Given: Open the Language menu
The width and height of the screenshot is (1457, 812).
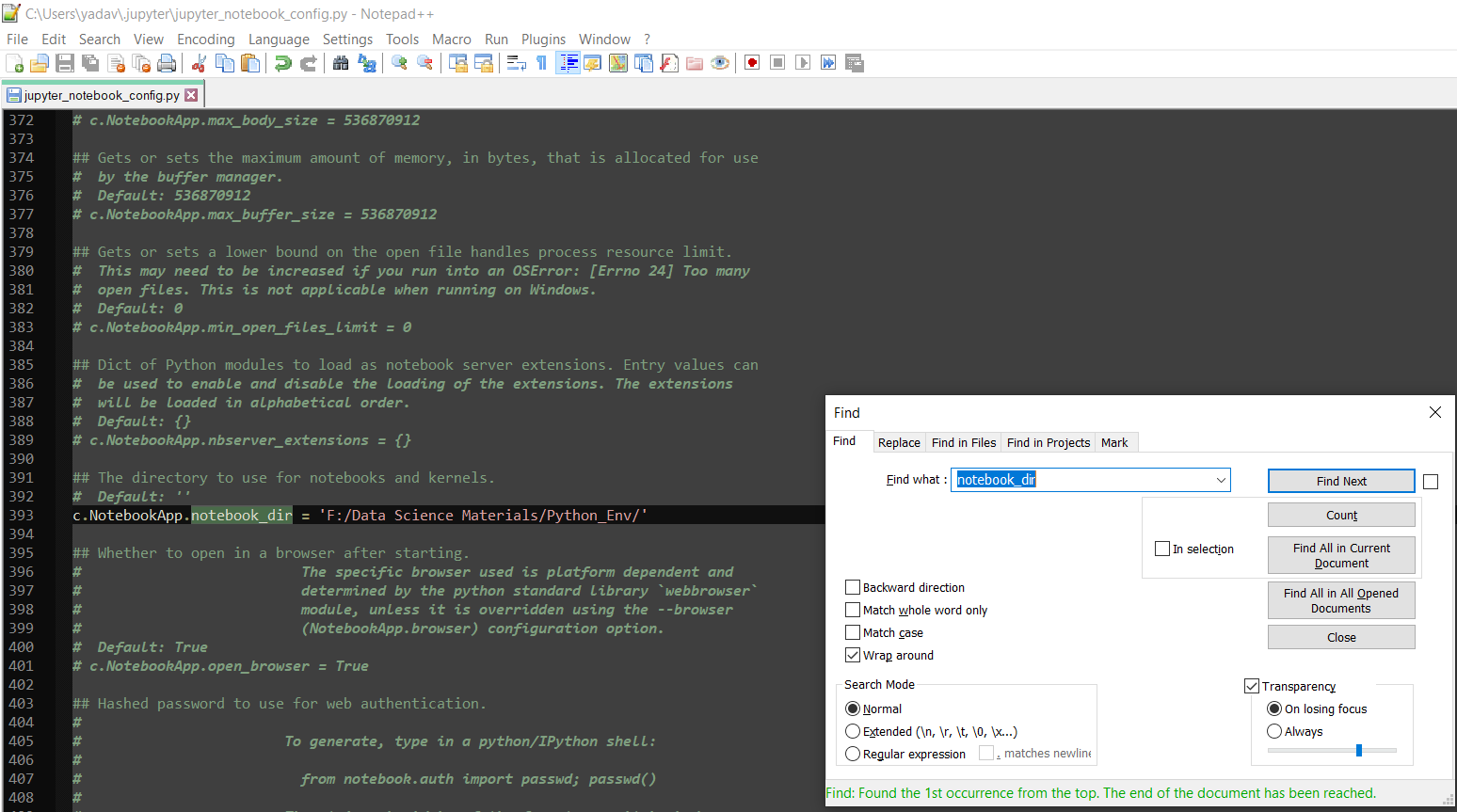Looking at the screenshot, I should [279, 39].
